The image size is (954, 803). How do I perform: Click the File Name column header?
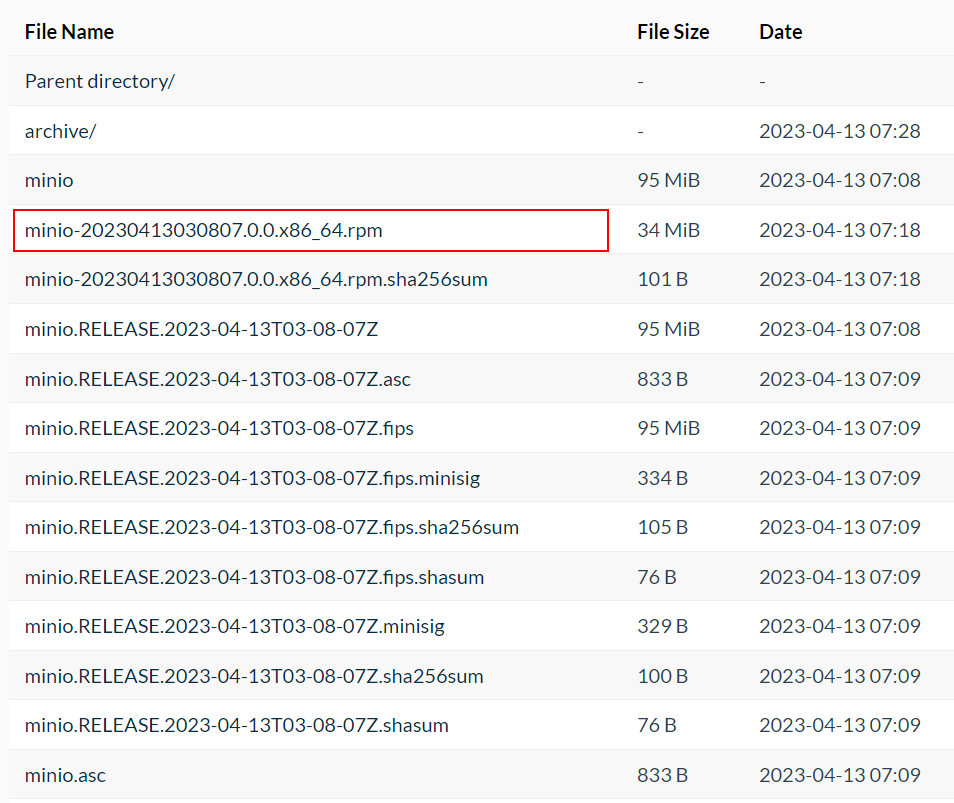pos(69,32)
